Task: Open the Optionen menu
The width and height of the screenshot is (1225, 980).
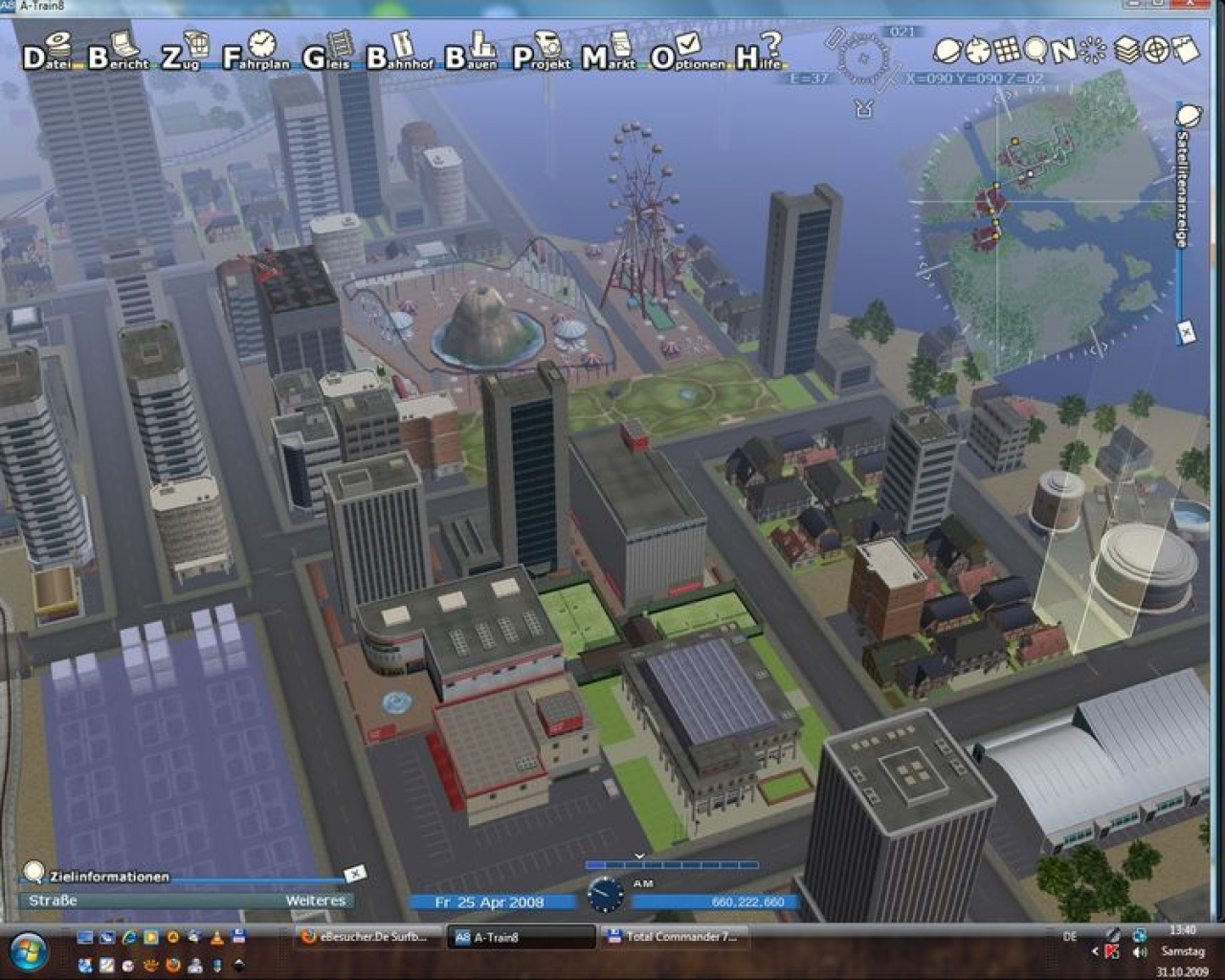Action: (x=687, y=53)
